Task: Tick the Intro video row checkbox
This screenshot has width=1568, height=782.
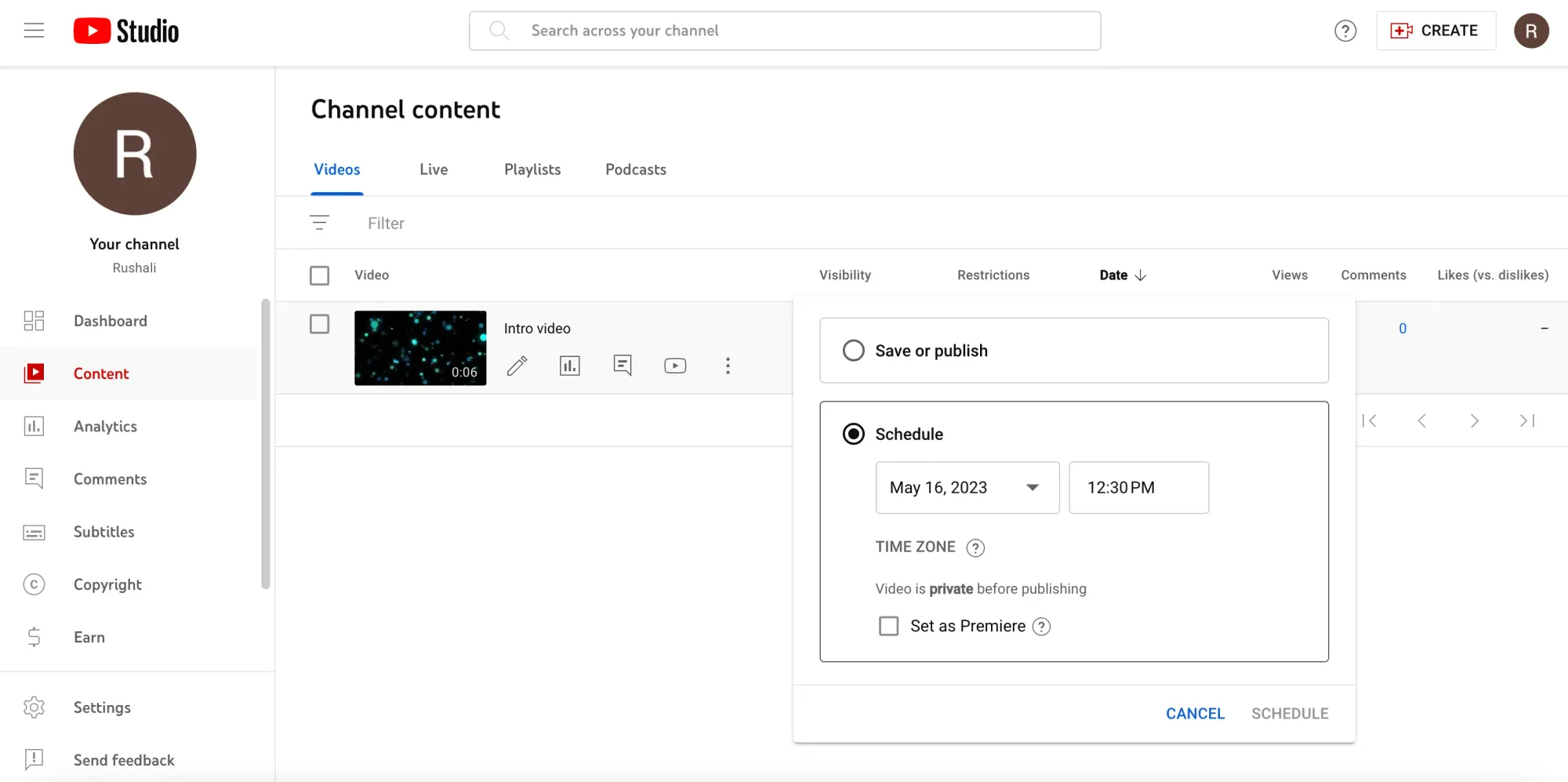Action: (319, 324)
